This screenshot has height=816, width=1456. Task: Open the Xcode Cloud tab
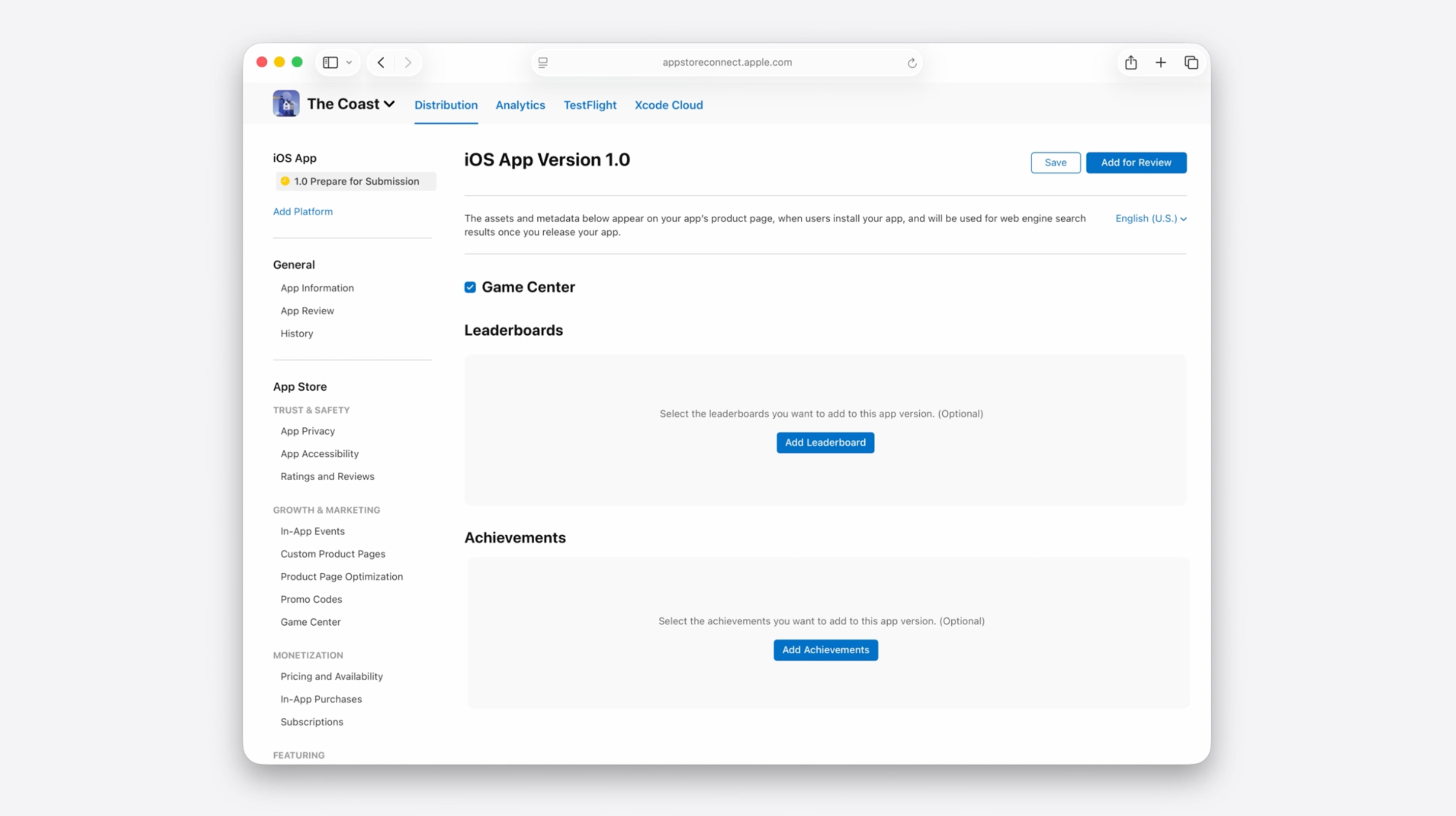668,105
